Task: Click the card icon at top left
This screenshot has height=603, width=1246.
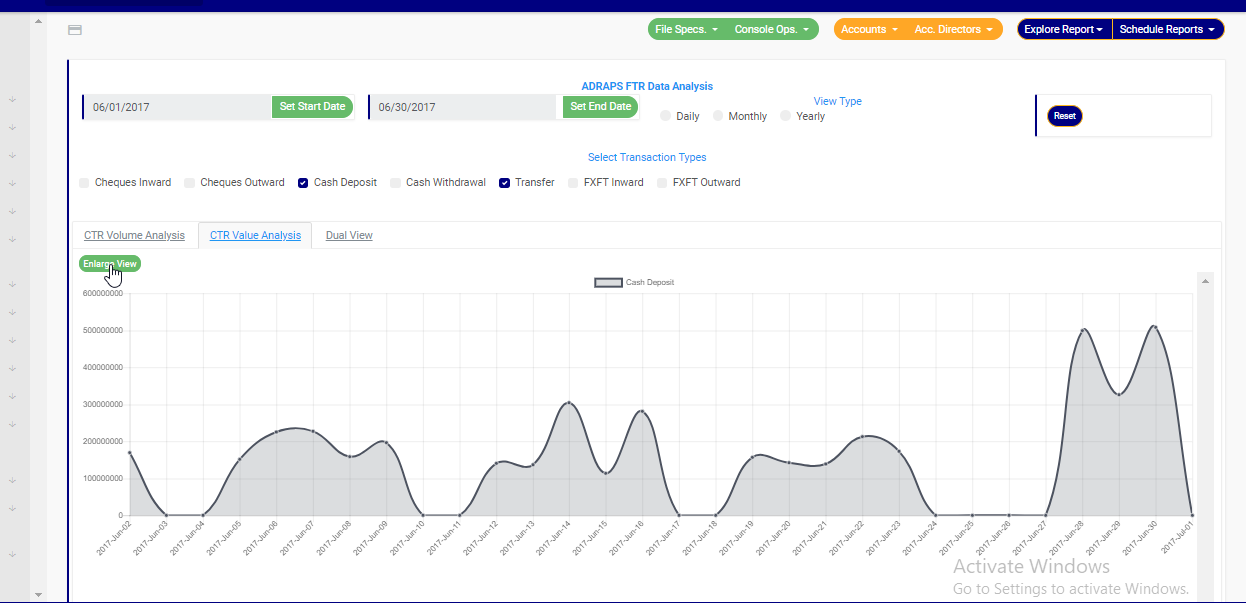Action: [x=75, y=30]
